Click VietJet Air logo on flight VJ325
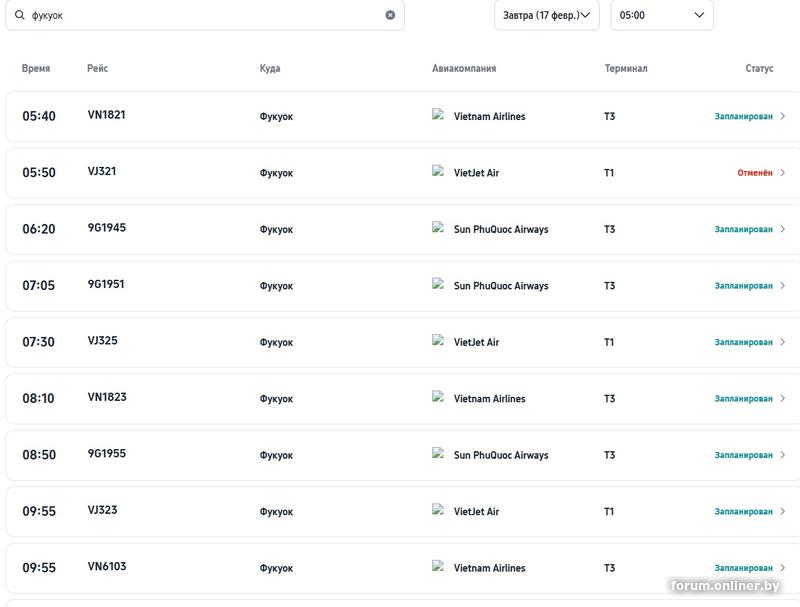 pos(438,341)
